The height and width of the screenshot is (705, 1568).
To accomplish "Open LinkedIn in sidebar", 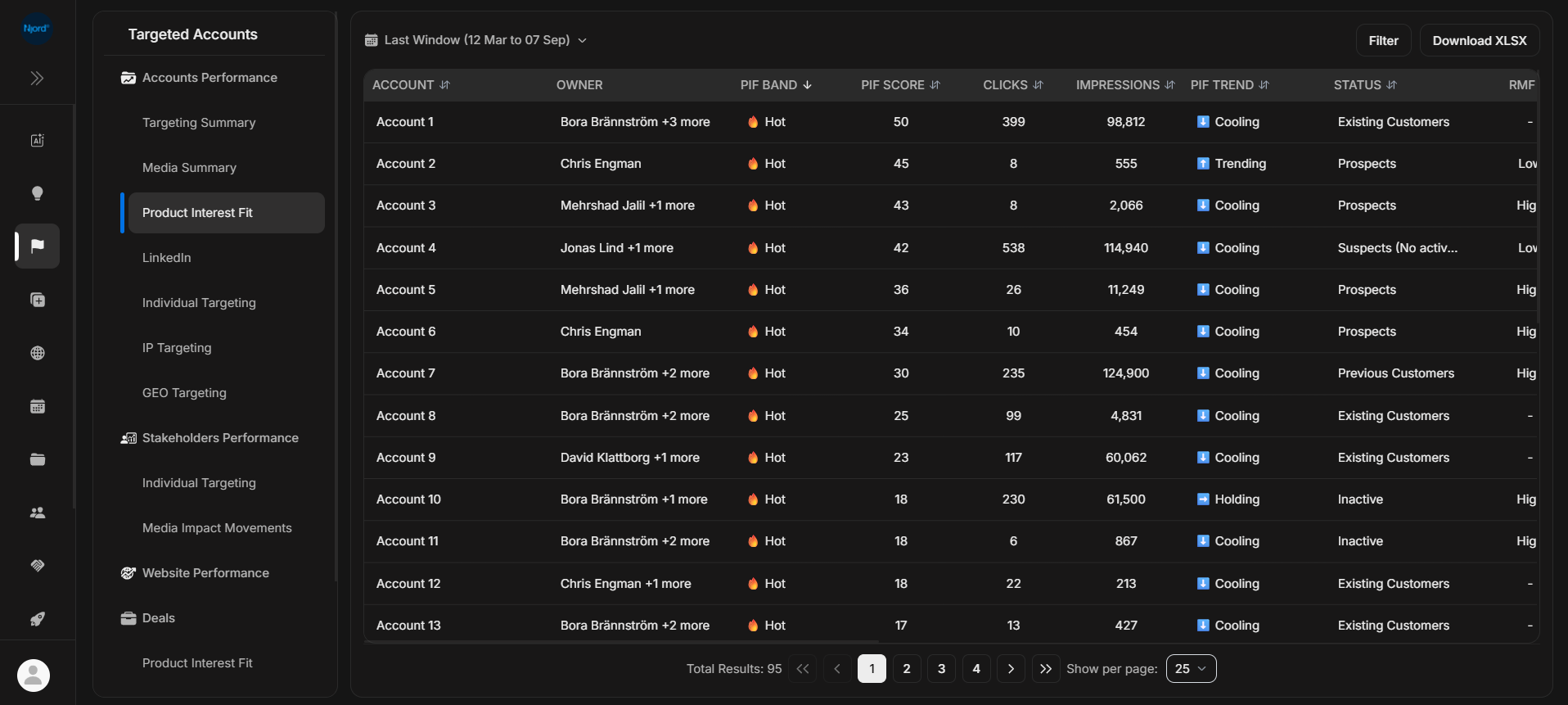I will point(166,258).
